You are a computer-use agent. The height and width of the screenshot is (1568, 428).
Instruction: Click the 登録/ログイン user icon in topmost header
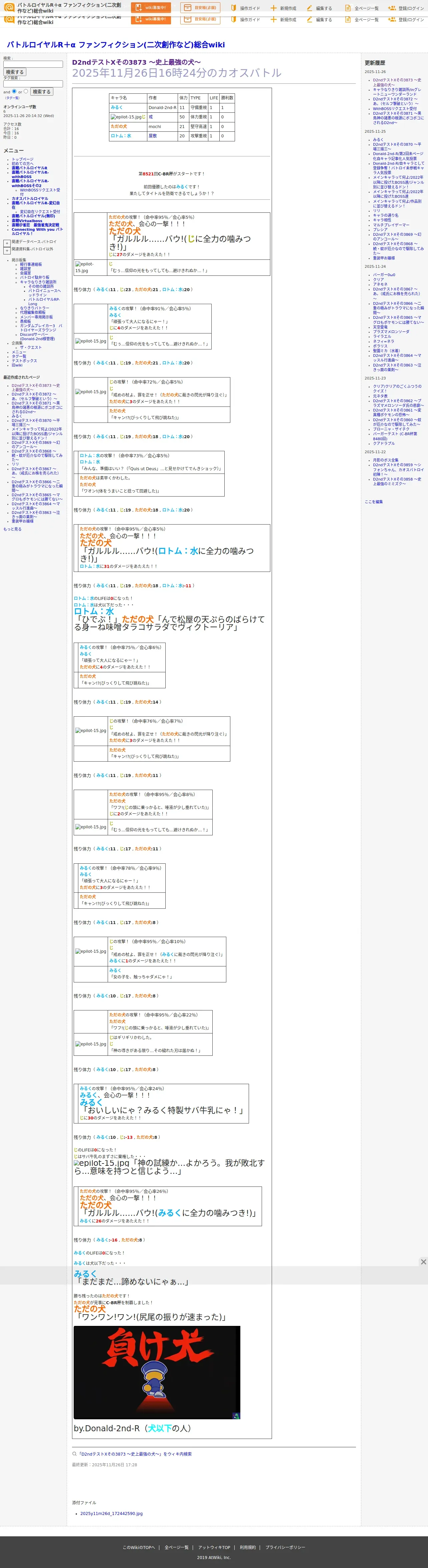click(x=391, y=9)
